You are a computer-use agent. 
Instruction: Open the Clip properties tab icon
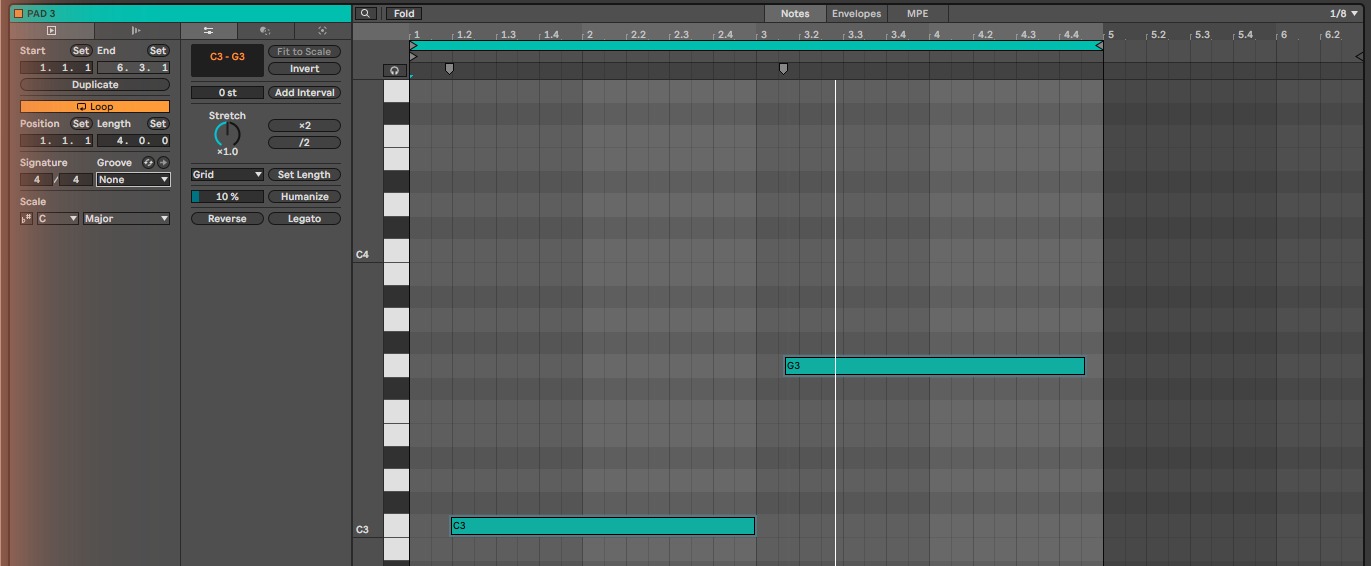tap(52, 31)
